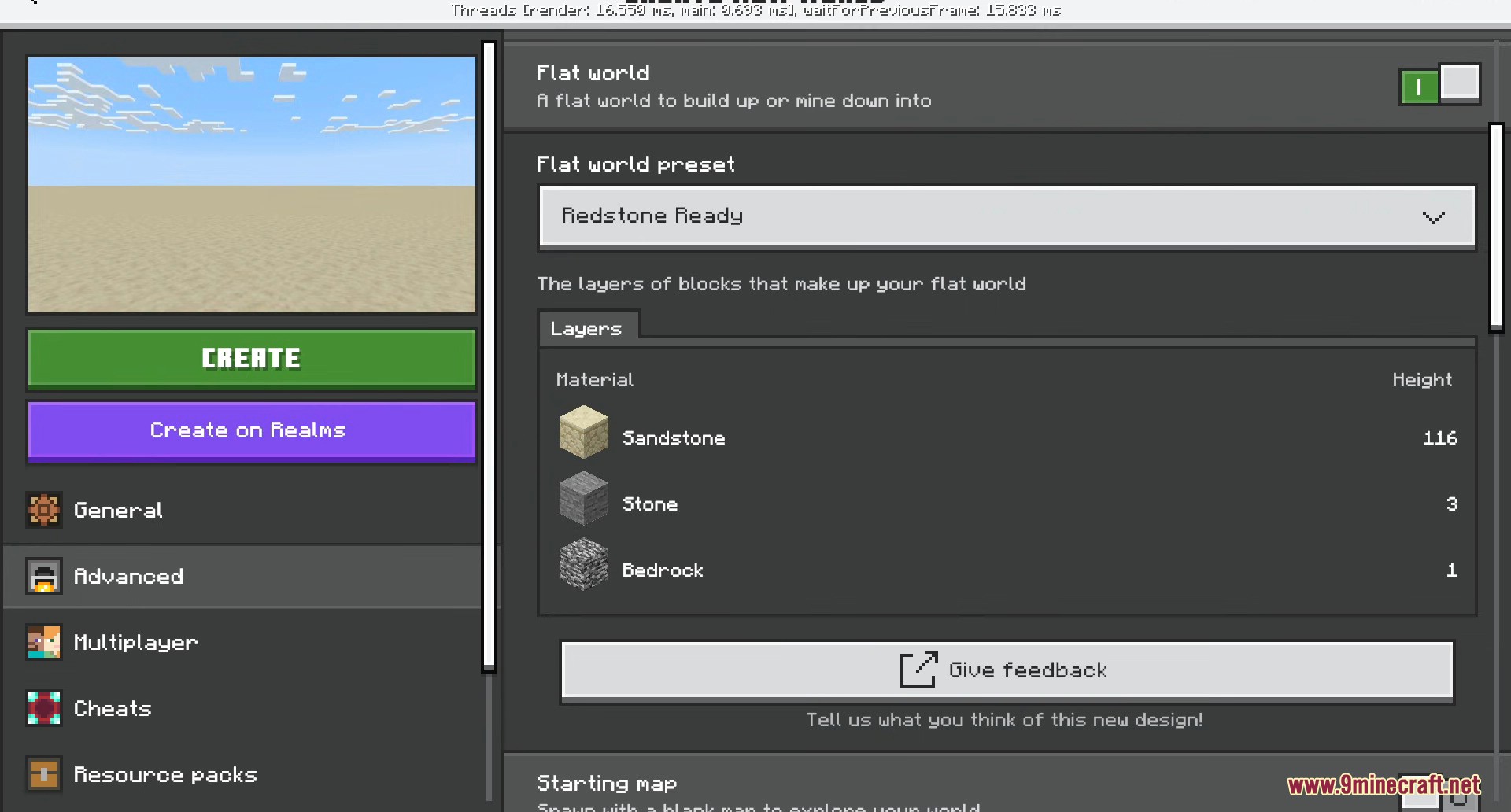
Task: Open the Flat world preset dropdown
Action: [x=1007, y=216]
